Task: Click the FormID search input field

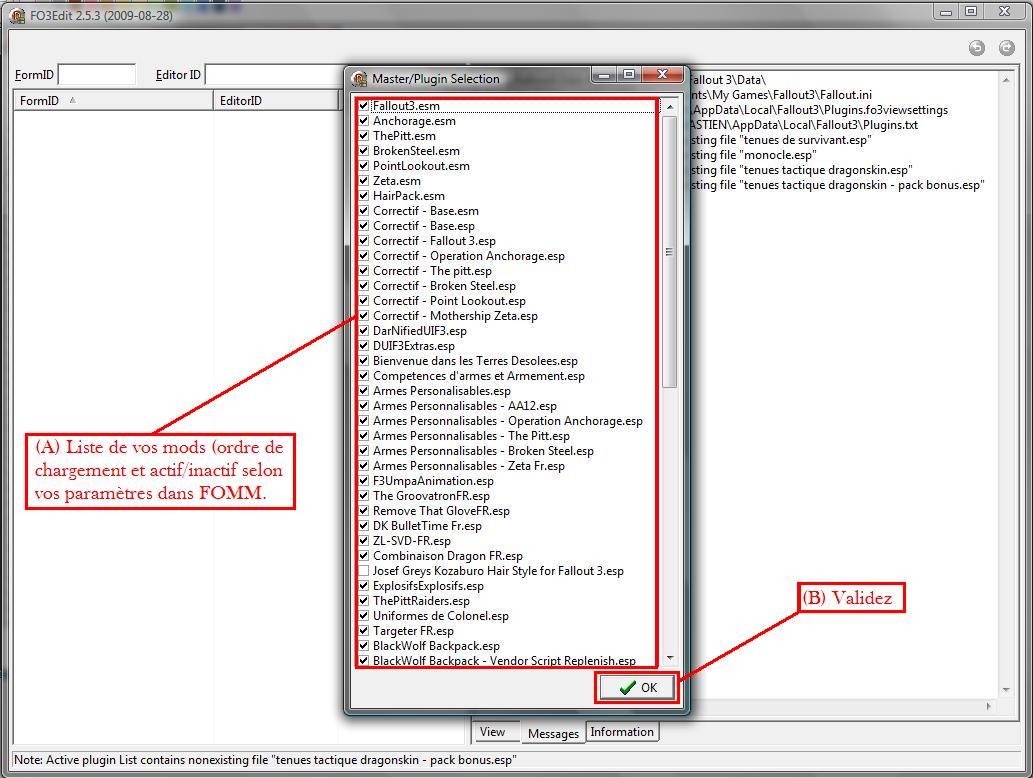Action: (97, 75)
